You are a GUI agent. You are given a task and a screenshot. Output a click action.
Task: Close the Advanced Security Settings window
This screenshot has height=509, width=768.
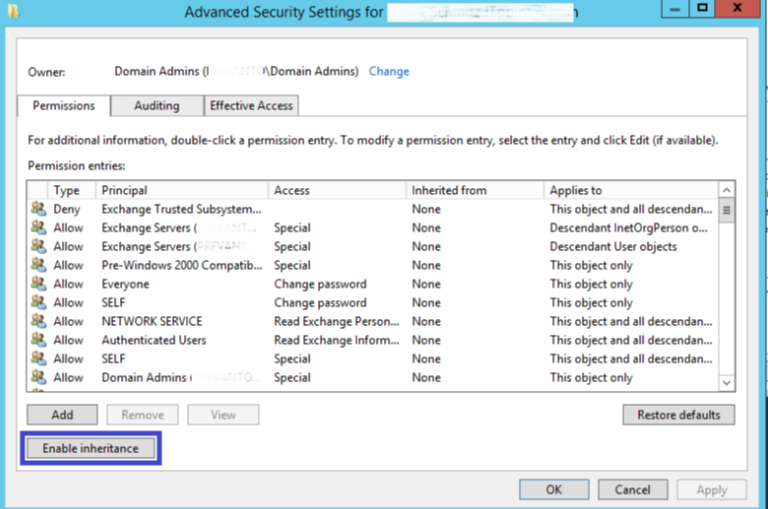(737, 8)
